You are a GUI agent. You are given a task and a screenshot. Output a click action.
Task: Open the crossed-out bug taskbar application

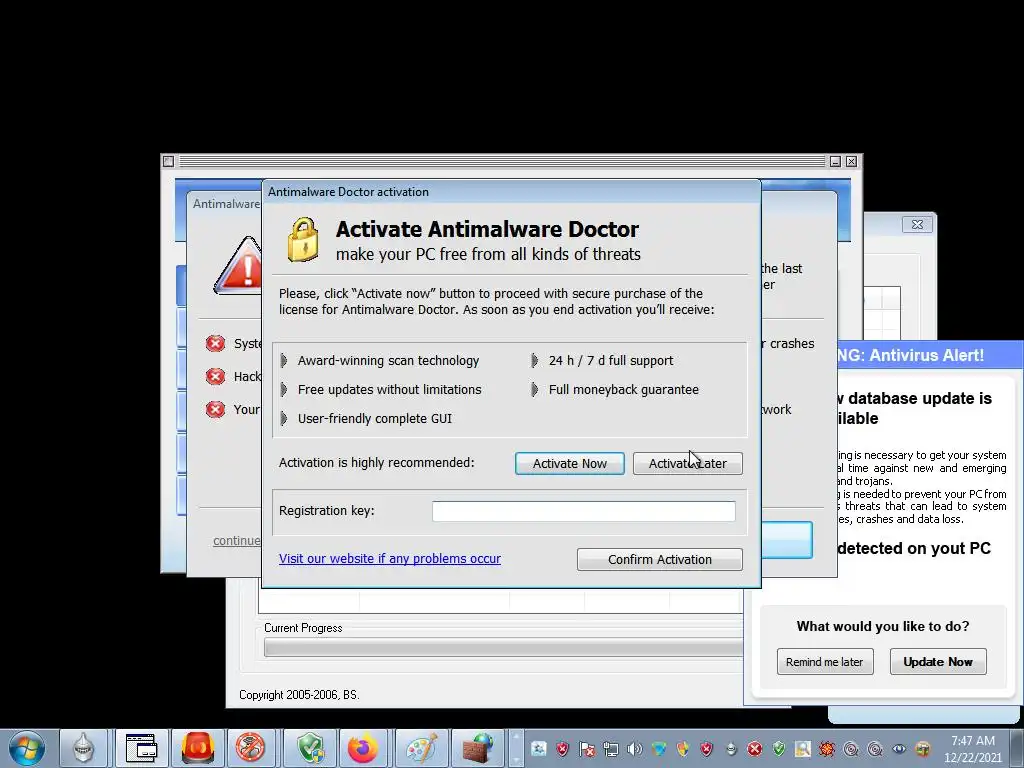(251, 748)
